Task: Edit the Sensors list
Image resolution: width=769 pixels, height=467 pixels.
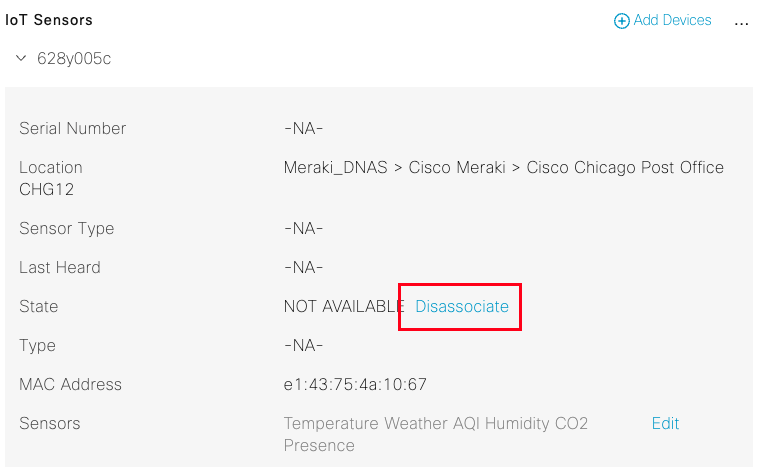Action: (x=665, y=423)
